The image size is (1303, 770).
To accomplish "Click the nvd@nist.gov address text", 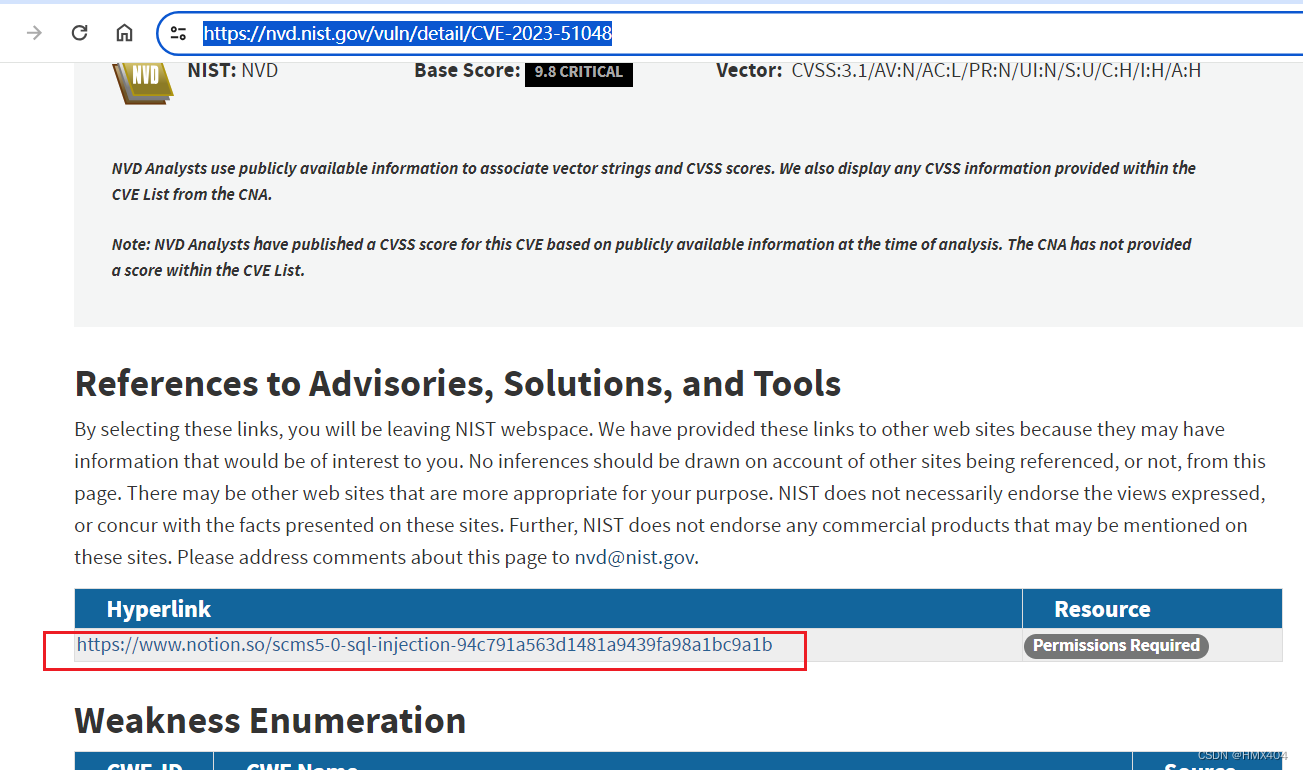I will 634,558.
